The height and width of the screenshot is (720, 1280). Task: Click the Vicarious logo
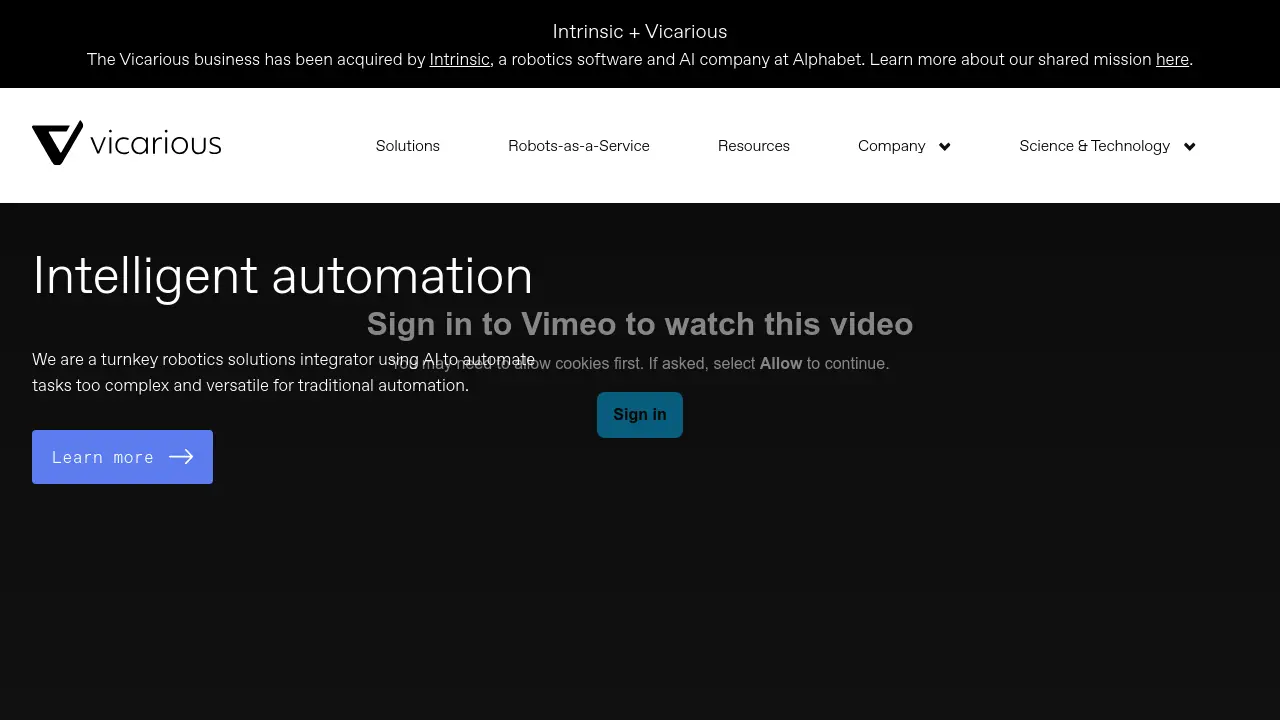[x=127, y=143]
